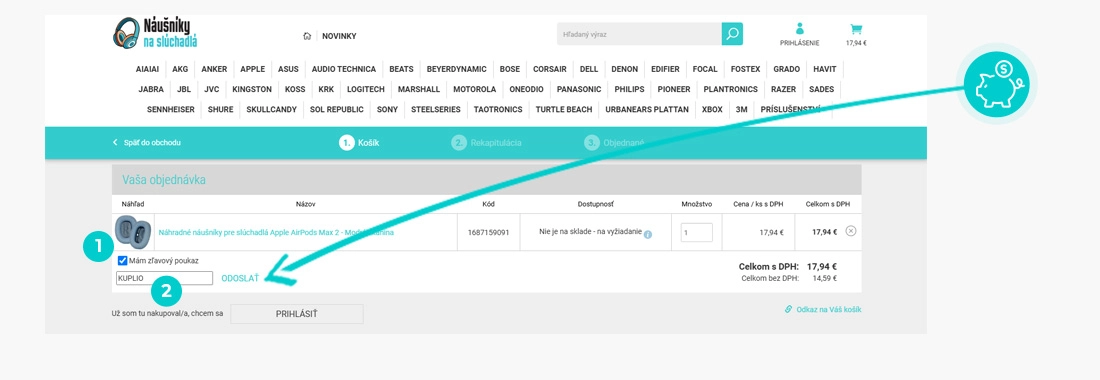The image size is (1100, 380).
Task: Click the piggy bank savings icon
Action: pyautogui.click(x=996, y=84)
